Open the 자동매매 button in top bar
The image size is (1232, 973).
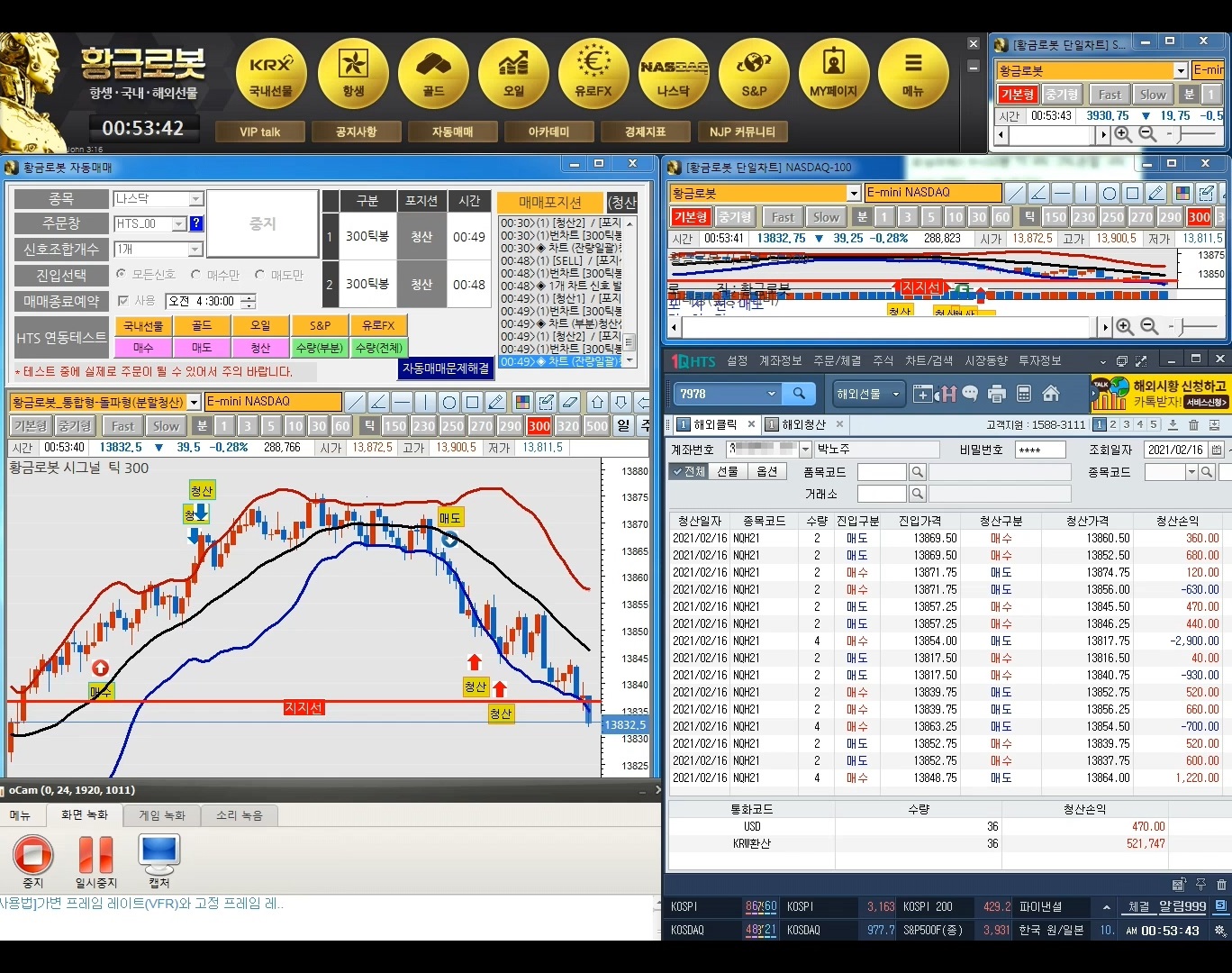coord(452,132)
